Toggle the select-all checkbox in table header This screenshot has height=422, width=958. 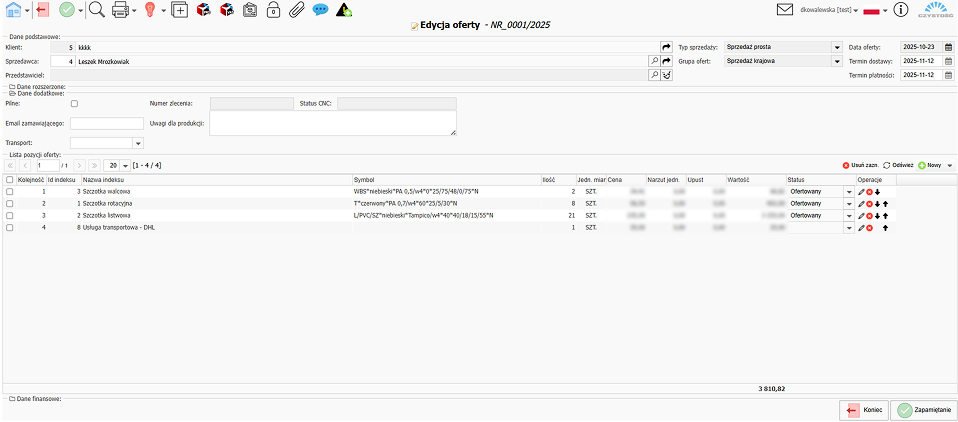pos(9,180)
